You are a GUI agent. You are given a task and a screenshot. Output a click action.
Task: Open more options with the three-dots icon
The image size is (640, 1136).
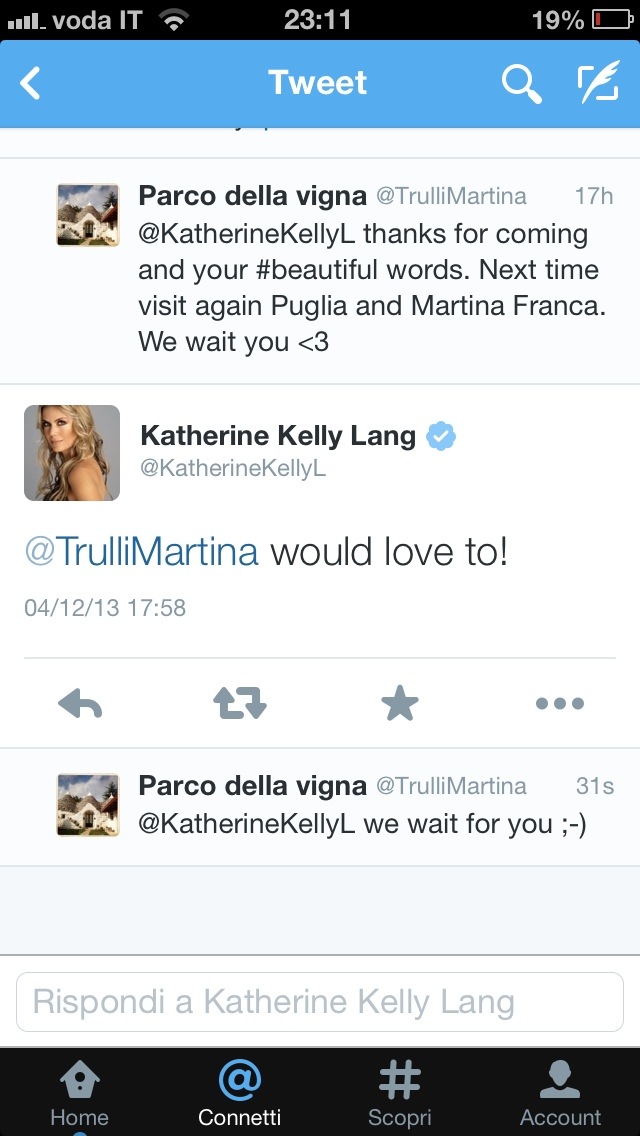560,704
